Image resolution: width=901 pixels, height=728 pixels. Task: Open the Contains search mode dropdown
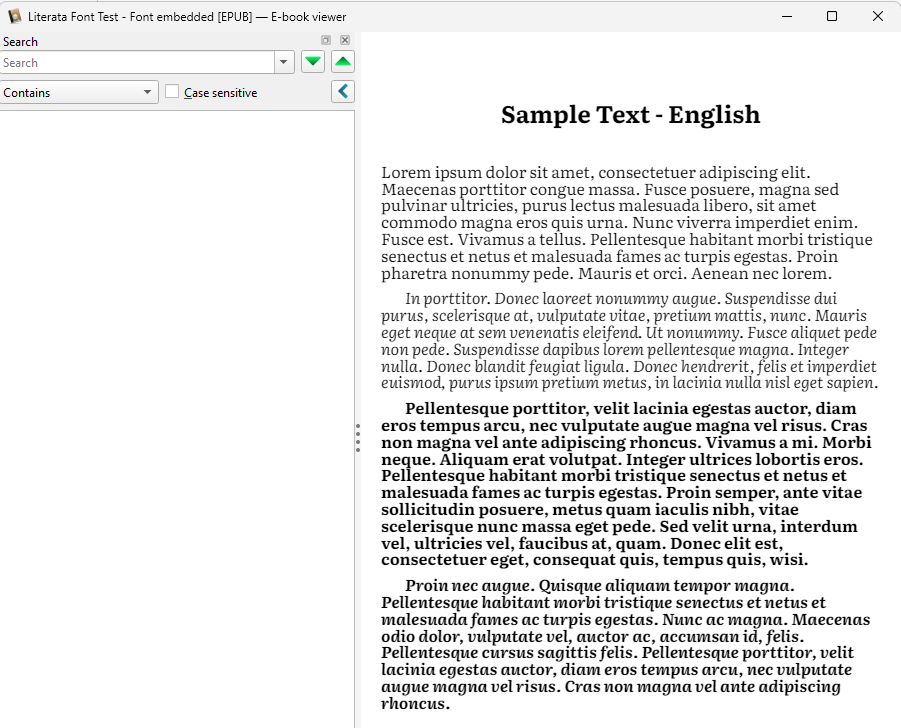click(x=79, y=92)
